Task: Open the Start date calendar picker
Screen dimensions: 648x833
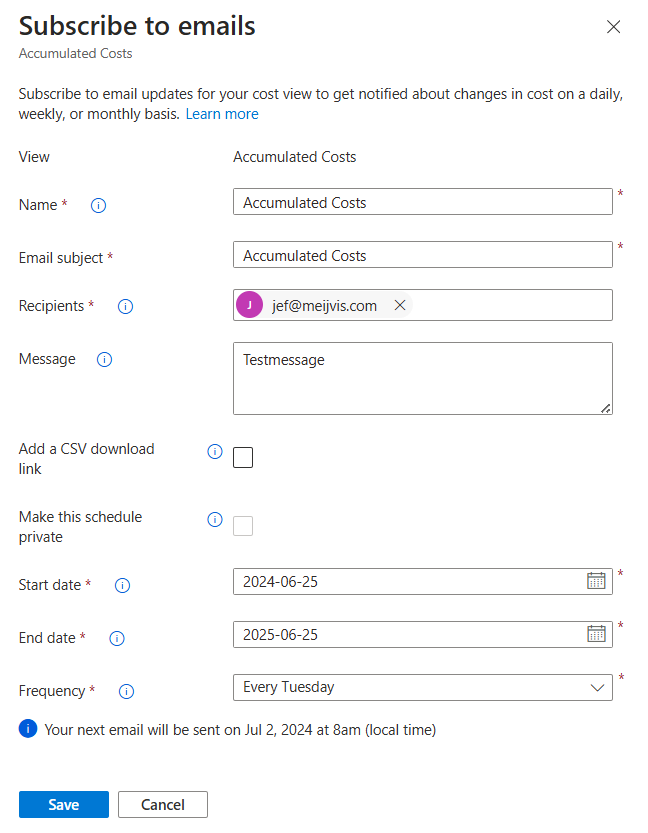Action: 596,581
